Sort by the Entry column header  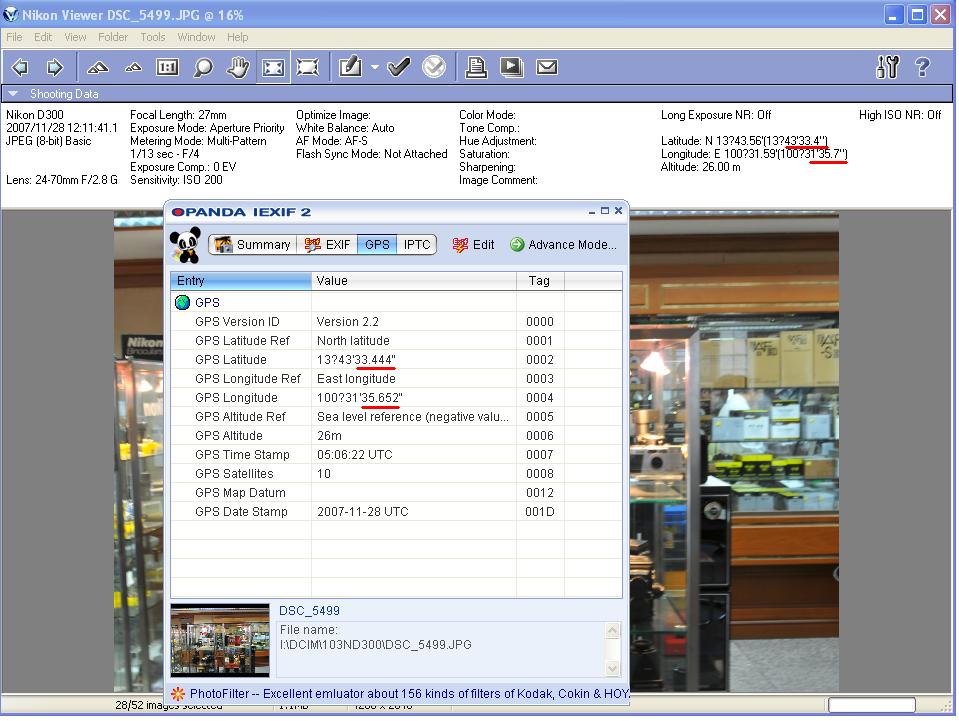point(241,281)
